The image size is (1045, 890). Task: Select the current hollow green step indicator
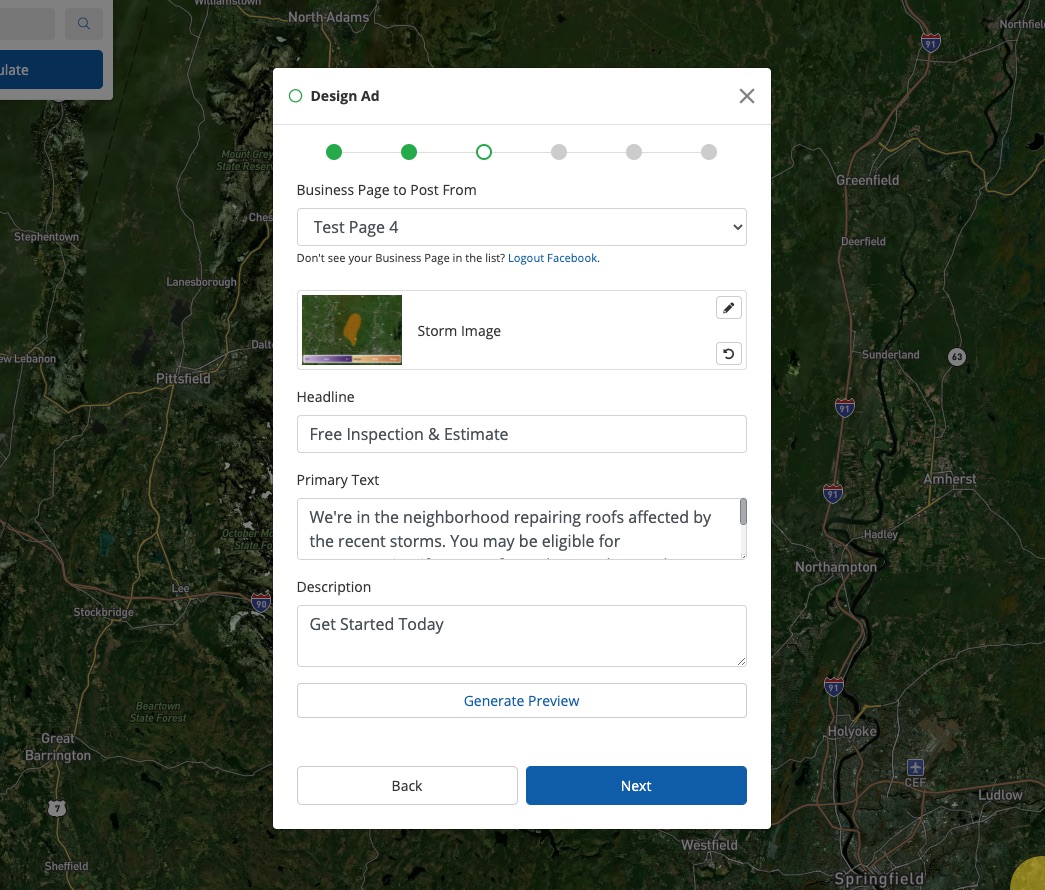(484, 152)
